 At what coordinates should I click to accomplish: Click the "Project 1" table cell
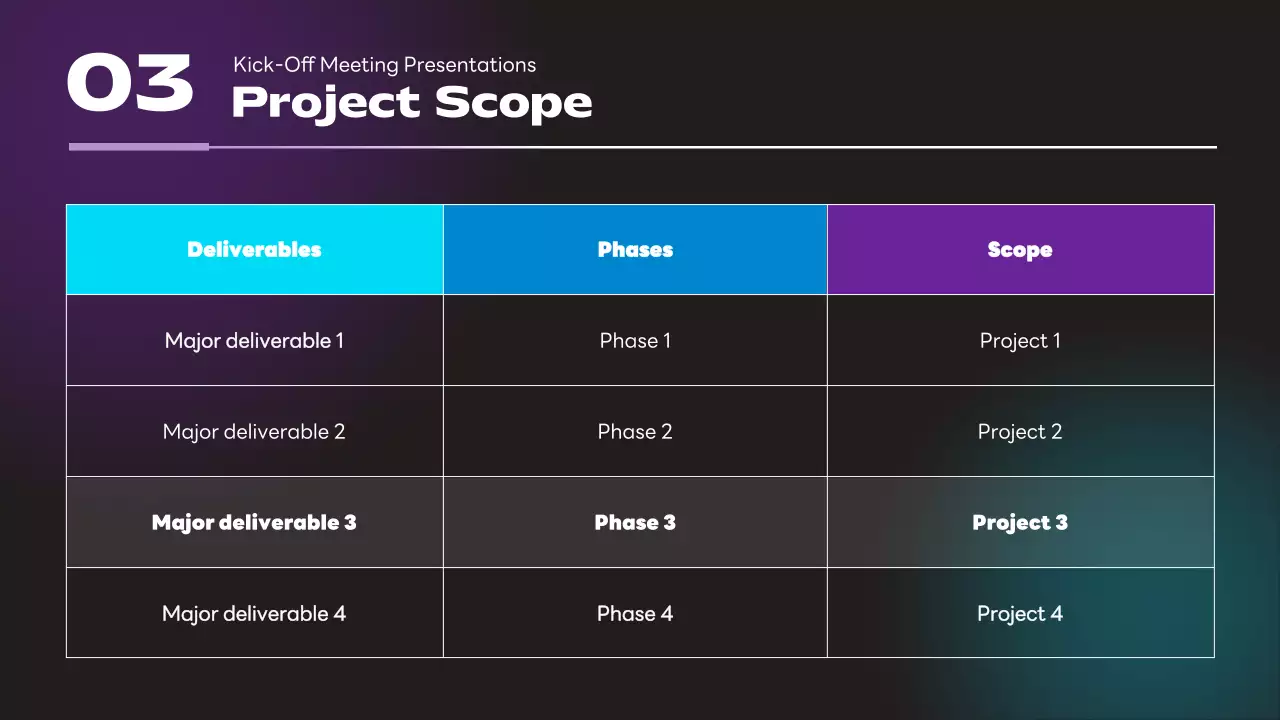pyautogui.click(x=1020, y=341)
